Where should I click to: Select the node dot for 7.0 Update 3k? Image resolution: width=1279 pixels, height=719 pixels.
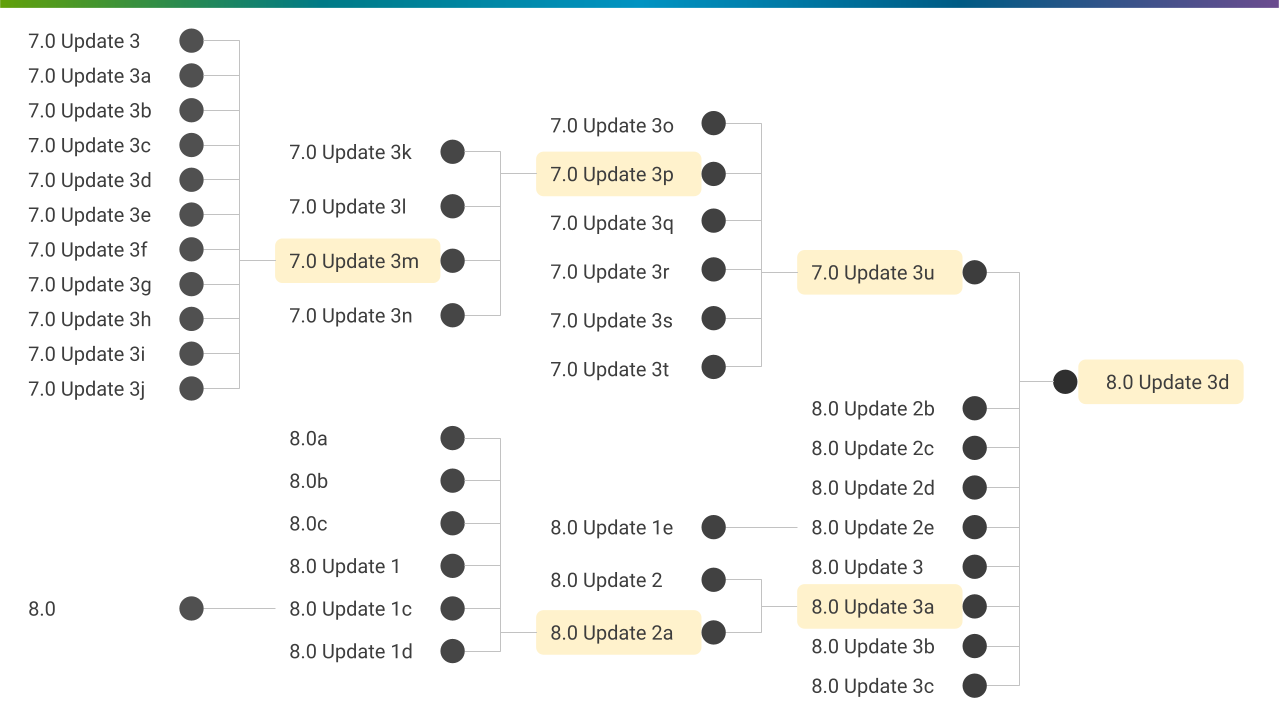coord(453,152)
